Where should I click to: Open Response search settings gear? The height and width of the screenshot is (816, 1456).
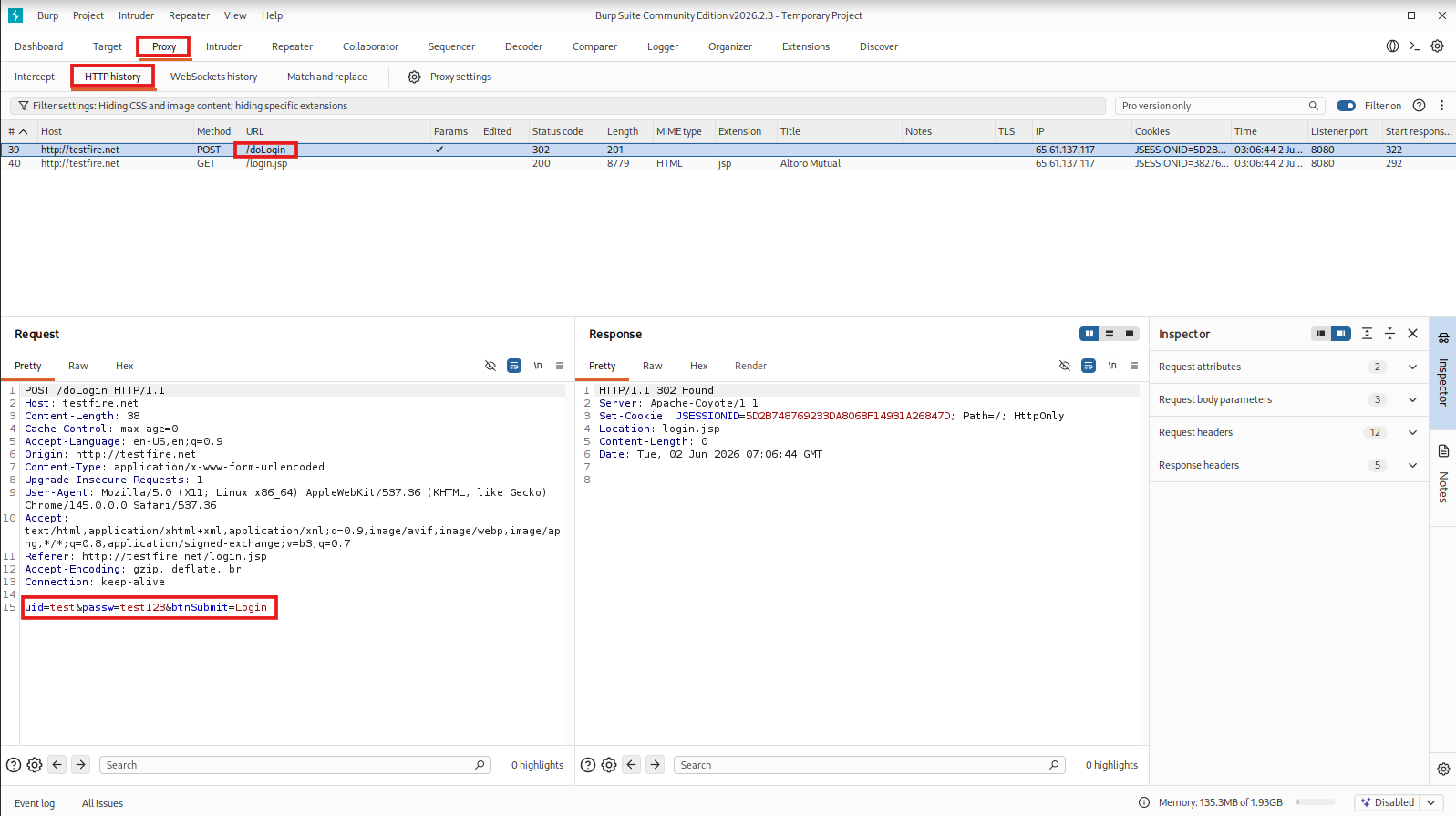(x=609, y=765)
